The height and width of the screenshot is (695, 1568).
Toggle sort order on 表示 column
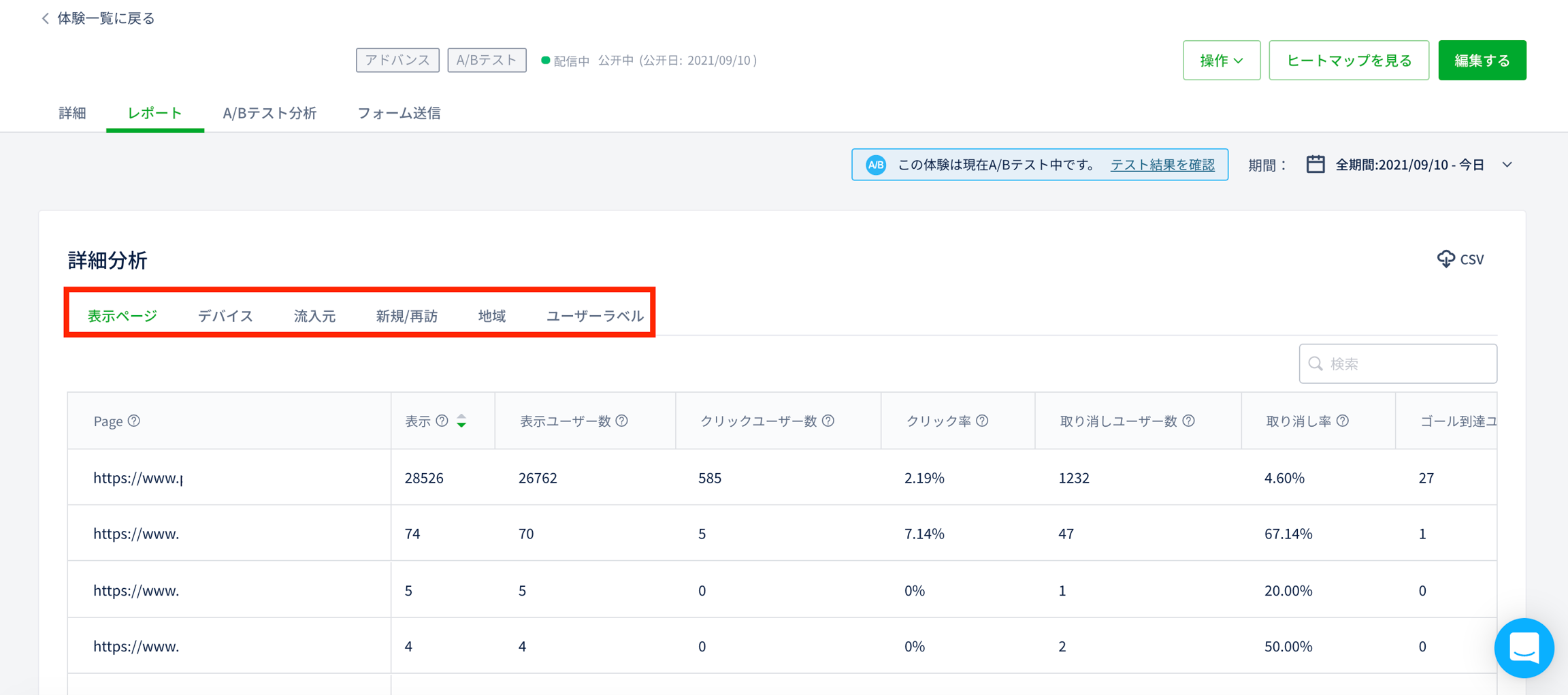pos(461,421)
